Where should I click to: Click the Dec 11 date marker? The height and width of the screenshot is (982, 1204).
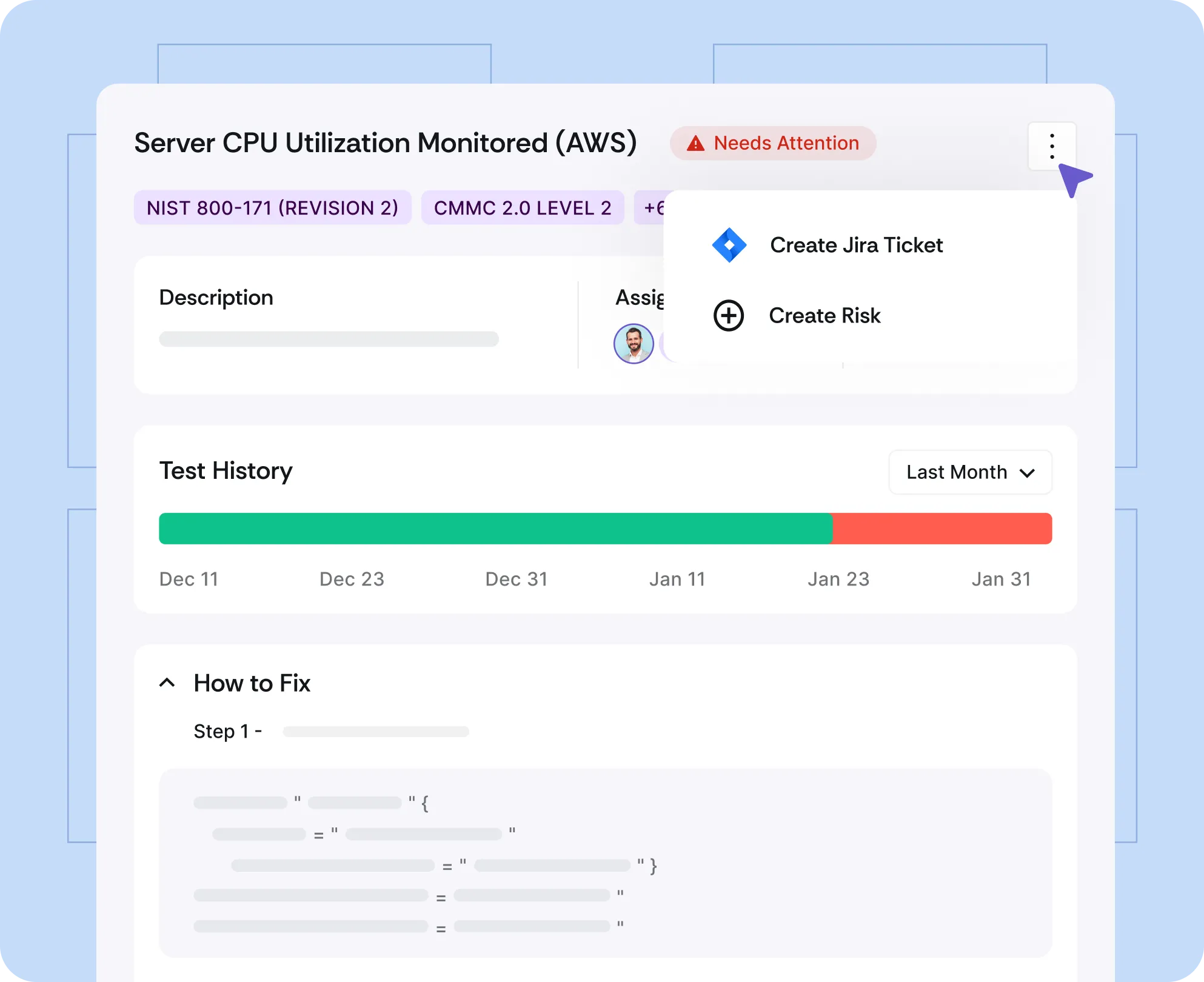(189, 579)
